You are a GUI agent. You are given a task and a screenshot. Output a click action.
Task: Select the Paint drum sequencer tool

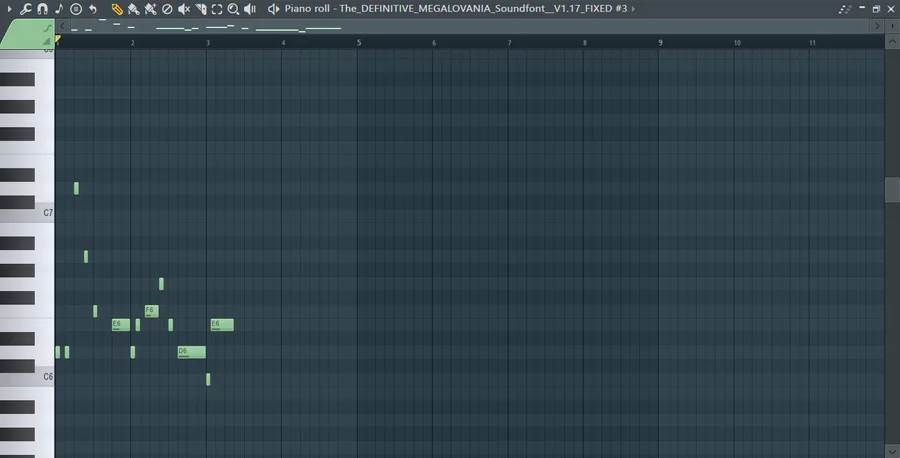[x=150, y=9]
